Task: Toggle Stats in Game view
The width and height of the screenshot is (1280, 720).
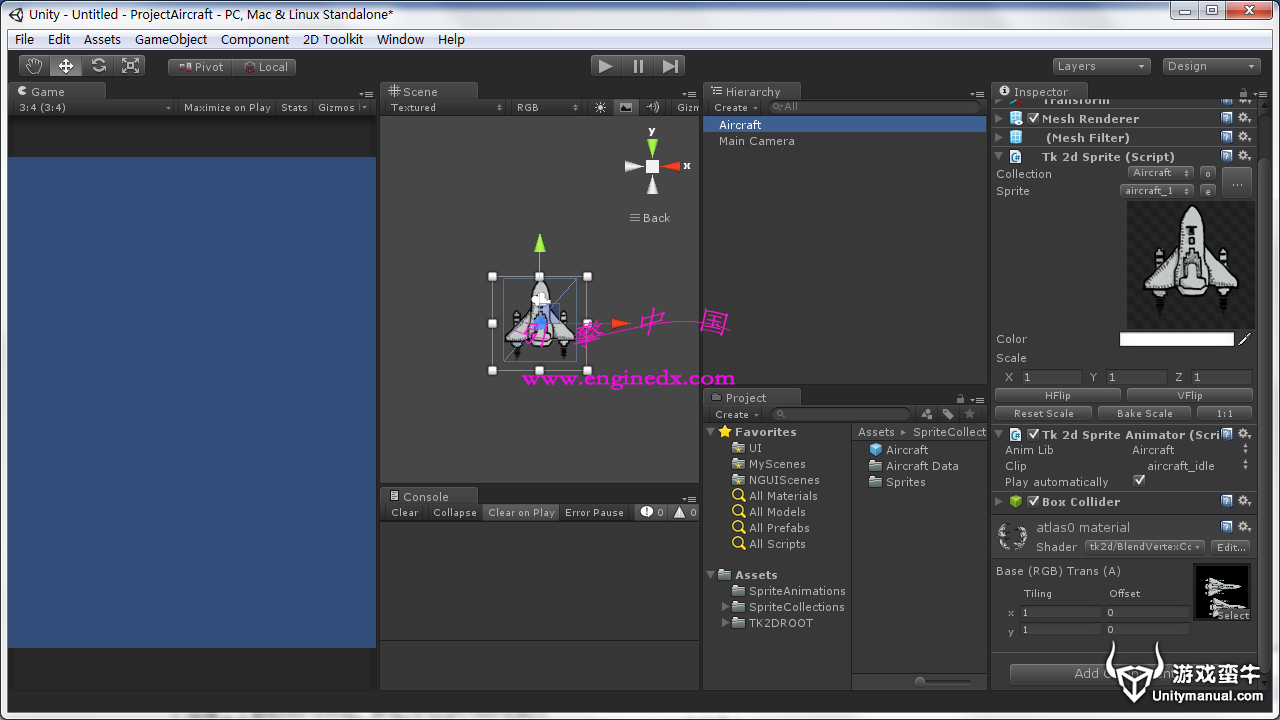Action: point(294,107)
